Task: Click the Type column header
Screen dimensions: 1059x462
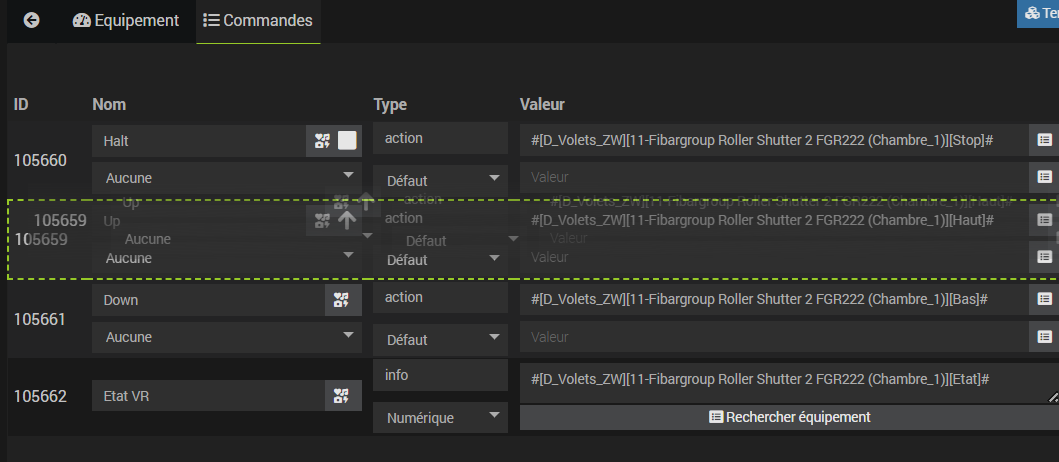Action: pos(390,104)
